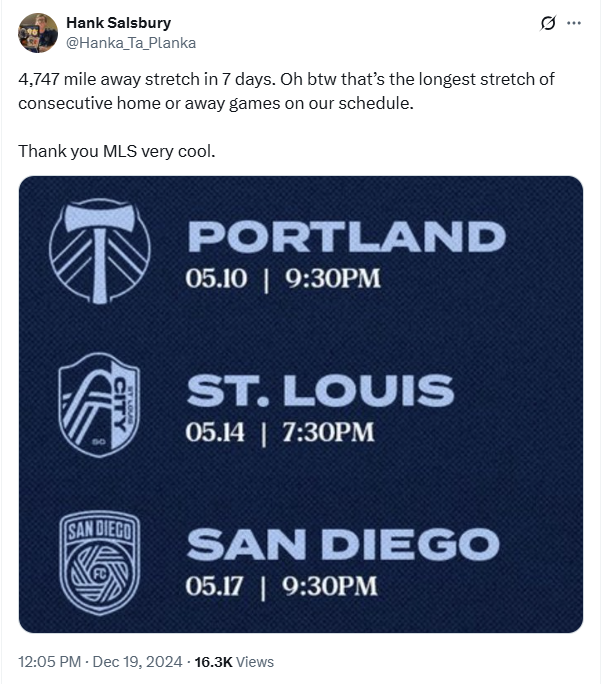Viewport: 616px width, 684px height.
Task: Click the Hank Salsbury display name
Action: pyautogui.click(x=116, y=23)
